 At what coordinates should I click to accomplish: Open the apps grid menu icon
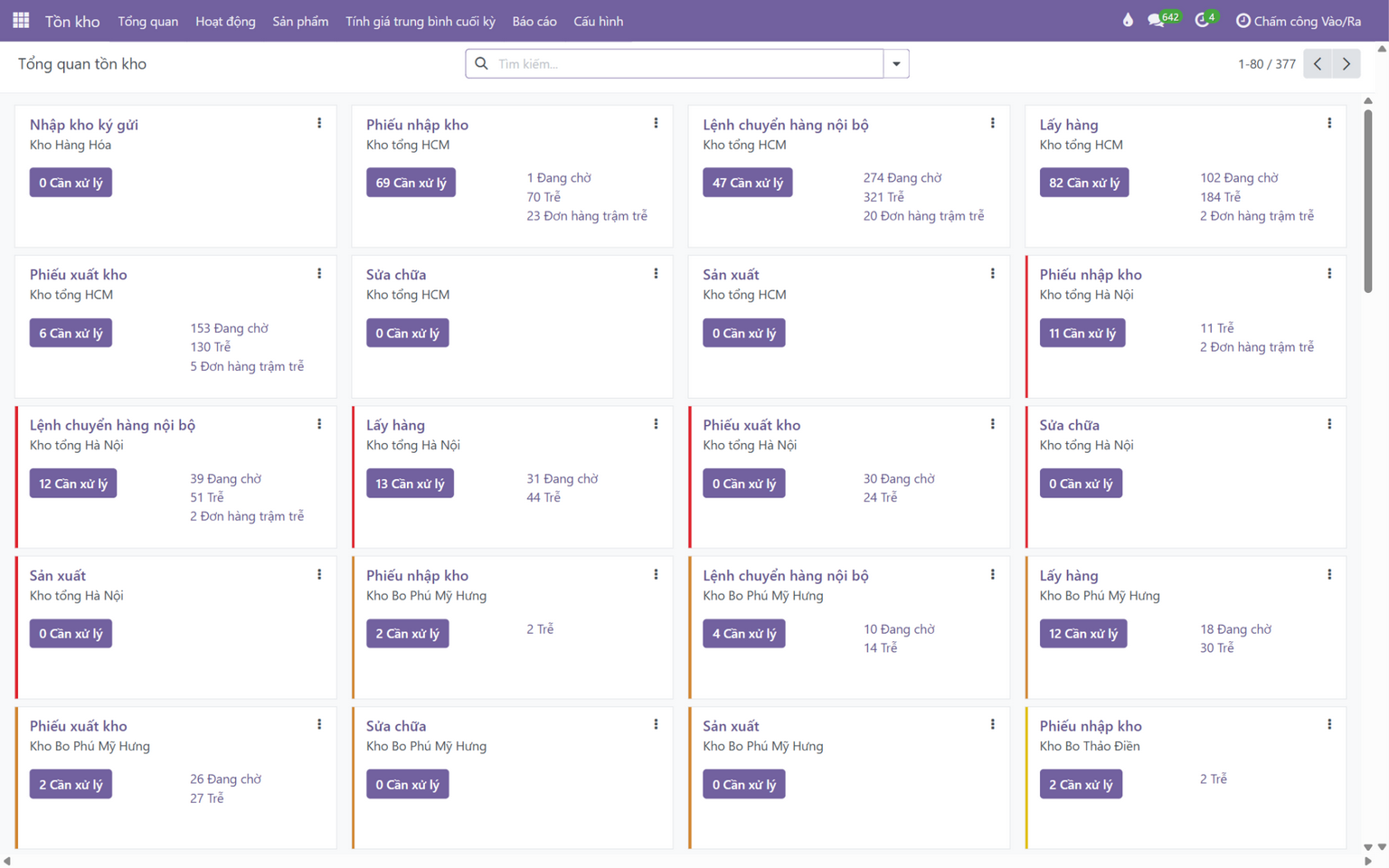(21, 20)
